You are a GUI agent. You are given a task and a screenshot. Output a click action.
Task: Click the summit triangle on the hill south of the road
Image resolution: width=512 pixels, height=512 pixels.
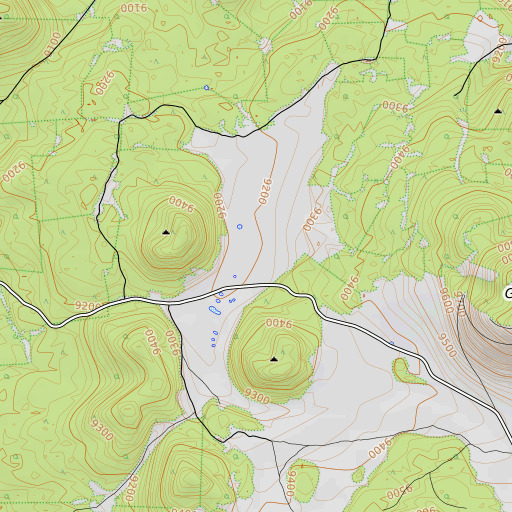274,359
